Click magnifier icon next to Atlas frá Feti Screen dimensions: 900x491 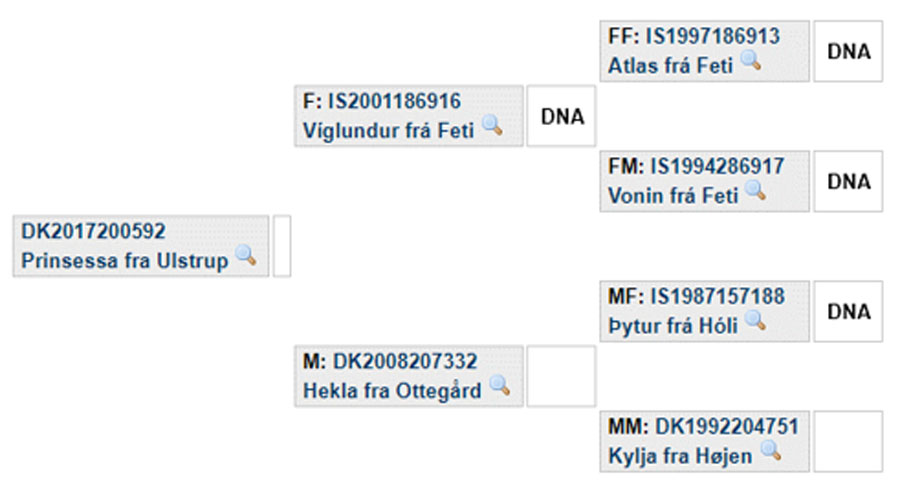tap(751, 60)
